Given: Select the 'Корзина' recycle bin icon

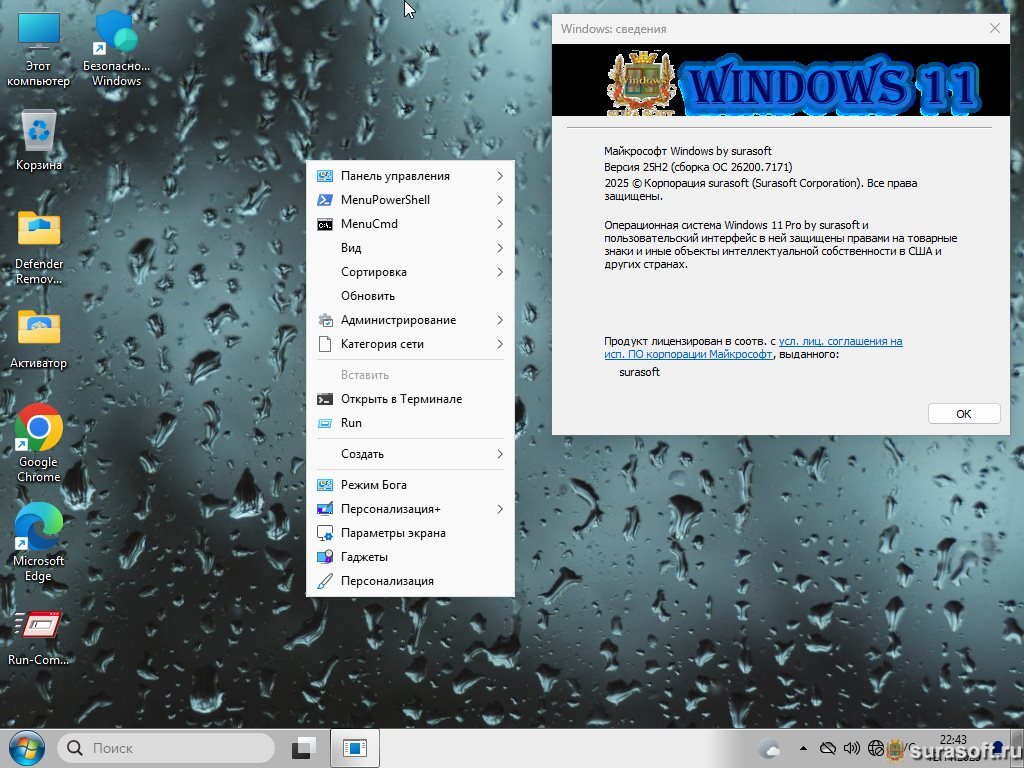Looking at the screenshot, I should [x=39, y=140].
